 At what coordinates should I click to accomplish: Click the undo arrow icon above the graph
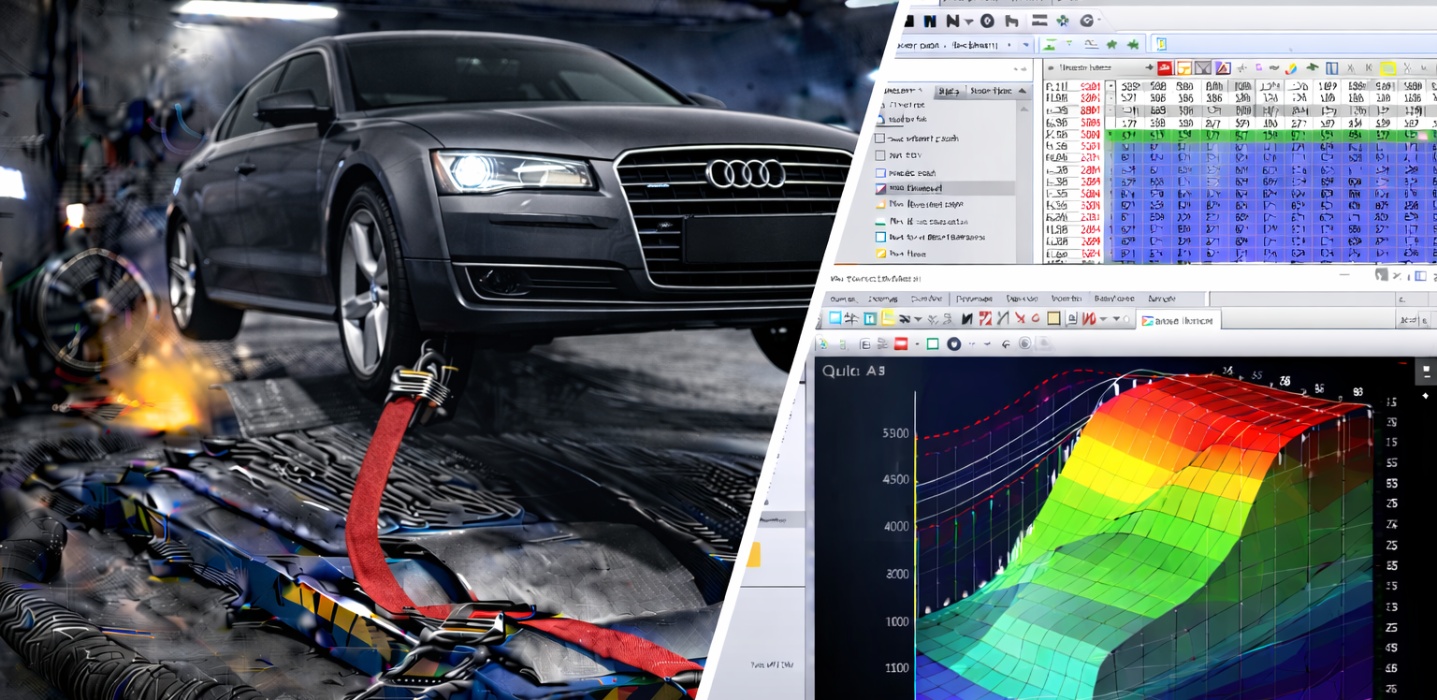point(1005,344)
